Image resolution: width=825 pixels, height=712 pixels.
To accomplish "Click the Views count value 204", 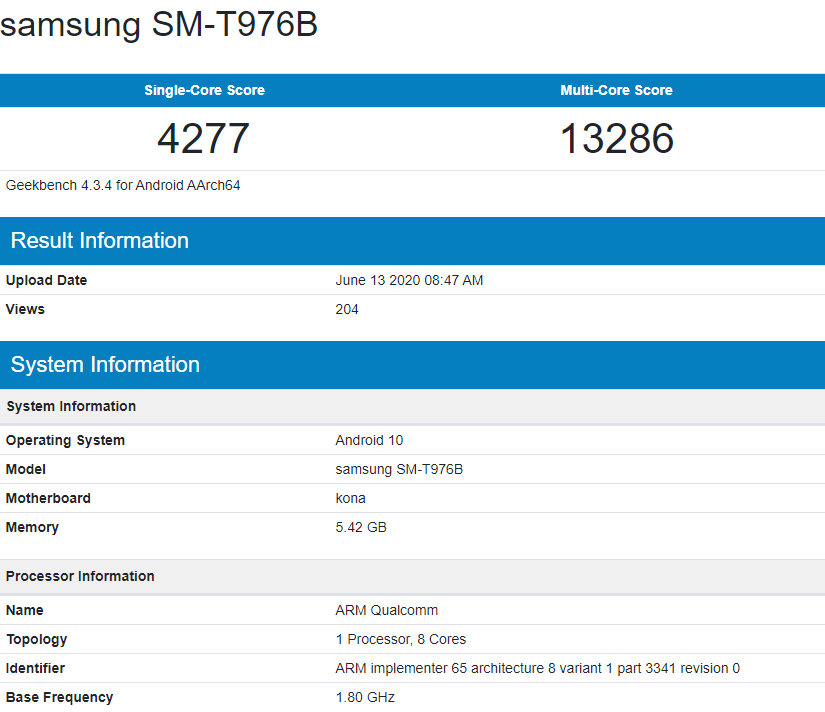I will [x=347, y=309].
